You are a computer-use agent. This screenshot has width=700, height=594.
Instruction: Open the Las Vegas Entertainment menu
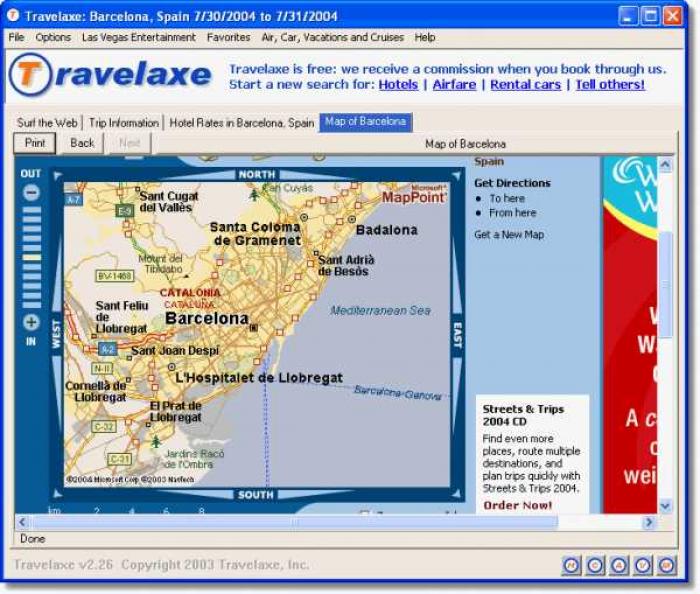point(139,37)
